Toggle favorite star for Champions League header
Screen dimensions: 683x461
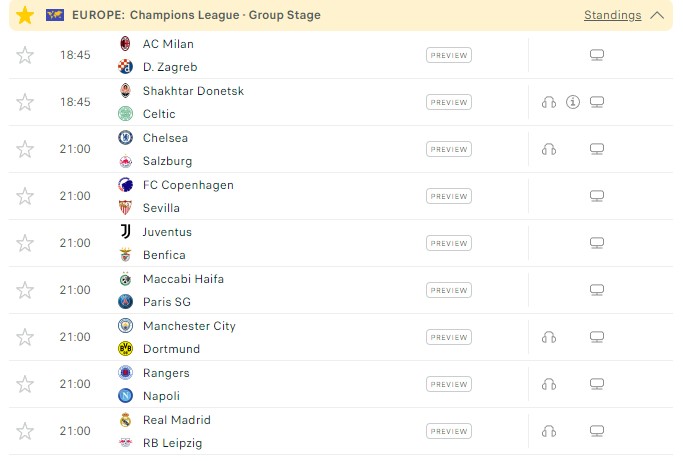point(25,15)
